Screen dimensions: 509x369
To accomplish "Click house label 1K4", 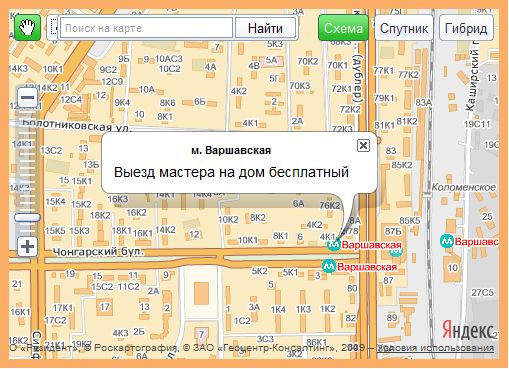I will 278,310.
